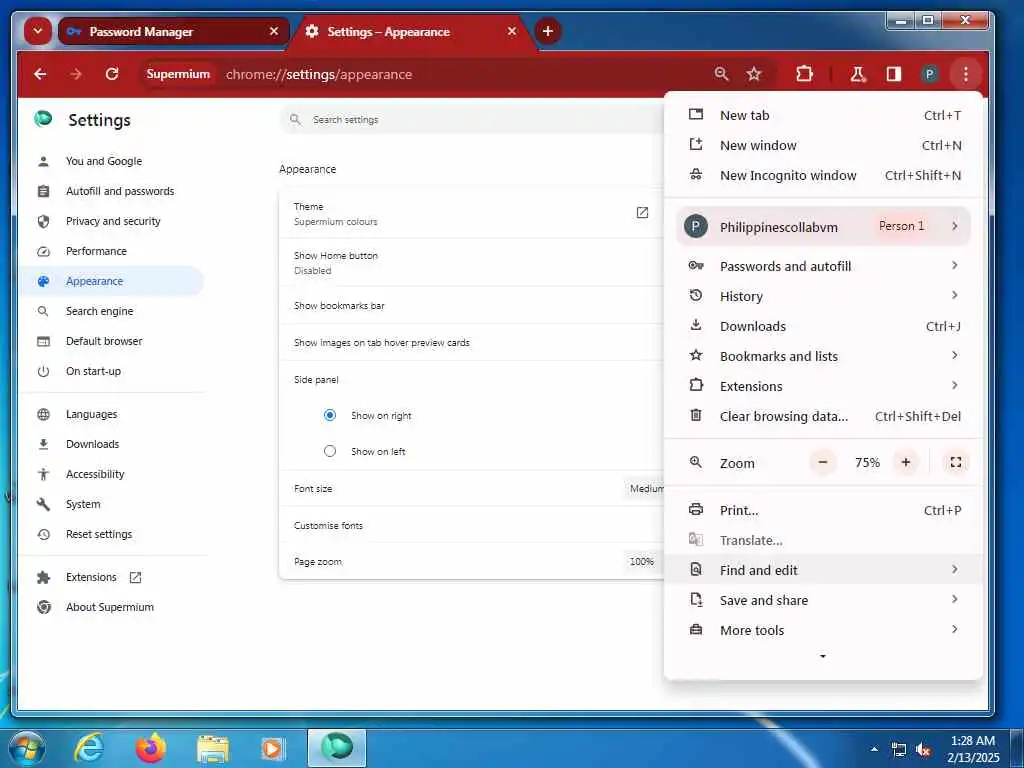
Task: Expand Extensions submenu in browser menu
Action: 824,387
